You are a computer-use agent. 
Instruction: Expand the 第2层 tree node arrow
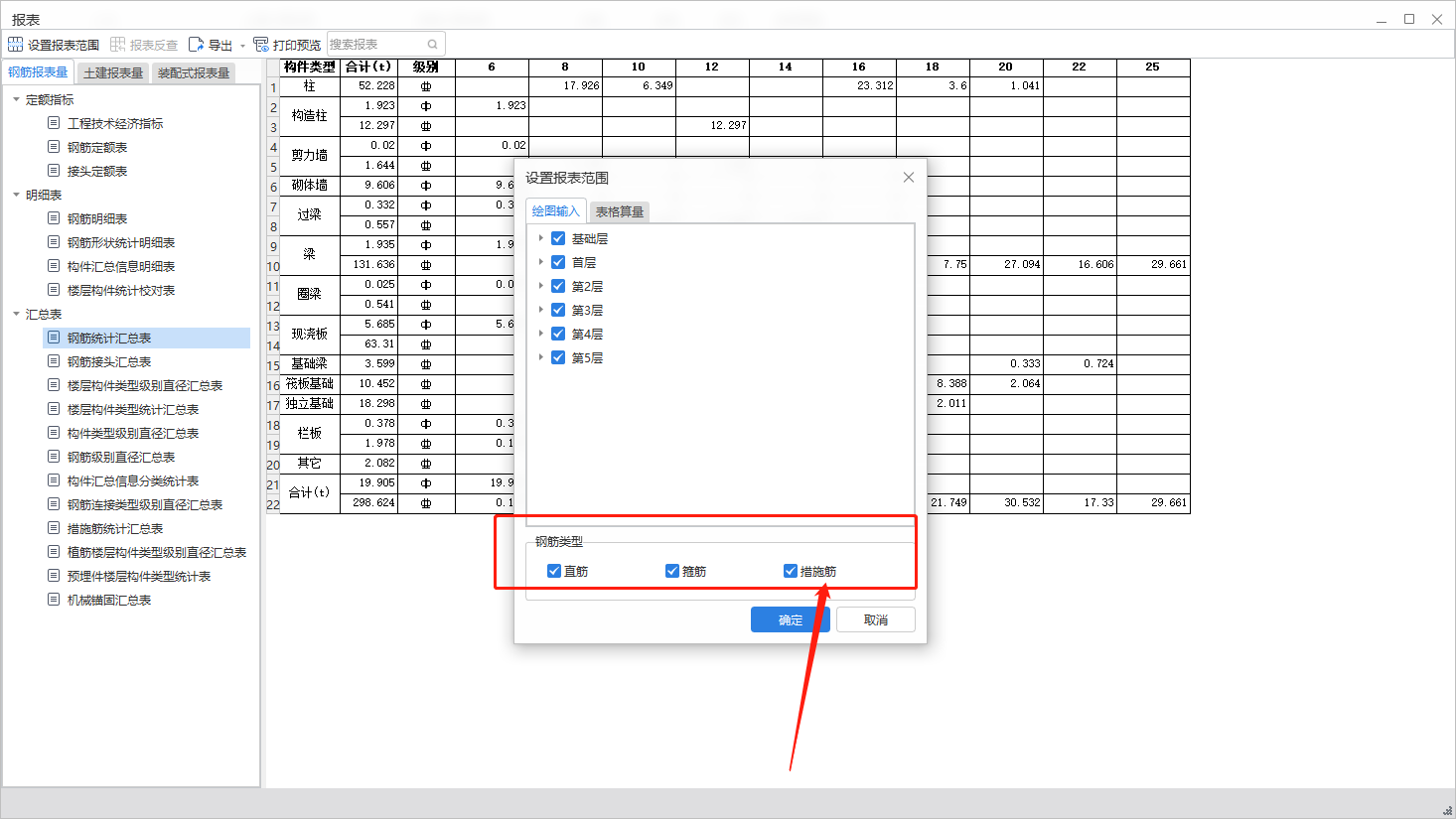(x=540, y=286)
